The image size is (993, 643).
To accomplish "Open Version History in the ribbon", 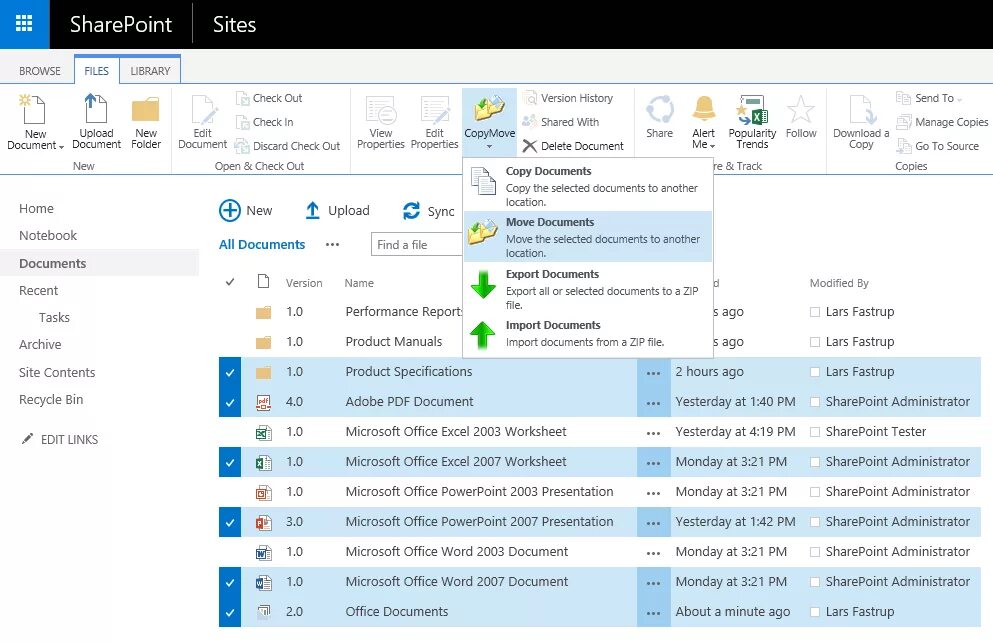I will [567, 98].
